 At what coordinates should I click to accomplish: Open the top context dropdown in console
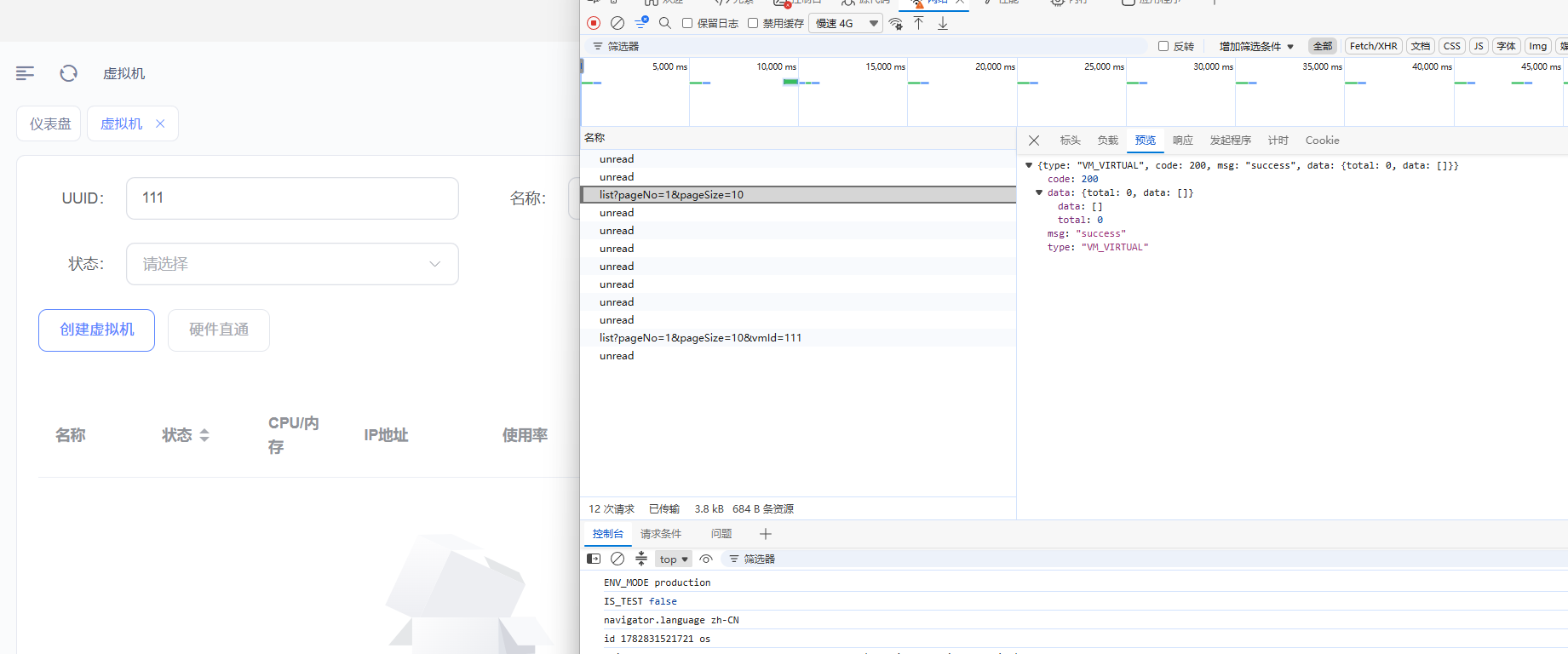click(674, 559)
